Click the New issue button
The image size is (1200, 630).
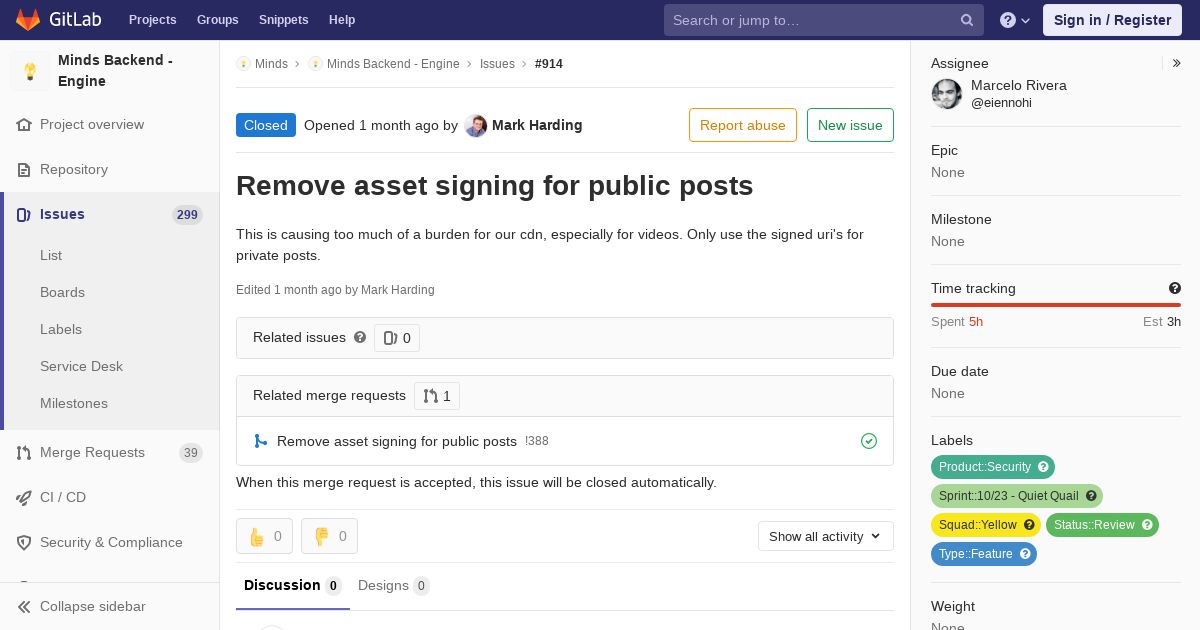click(850, 125)
